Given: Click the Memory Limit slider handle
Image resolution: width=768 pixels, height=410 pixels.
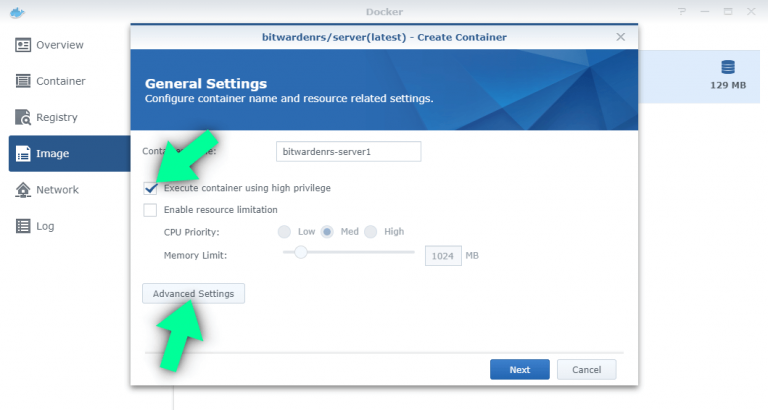Looking at the screenshot, I should [x=301, y=252].
